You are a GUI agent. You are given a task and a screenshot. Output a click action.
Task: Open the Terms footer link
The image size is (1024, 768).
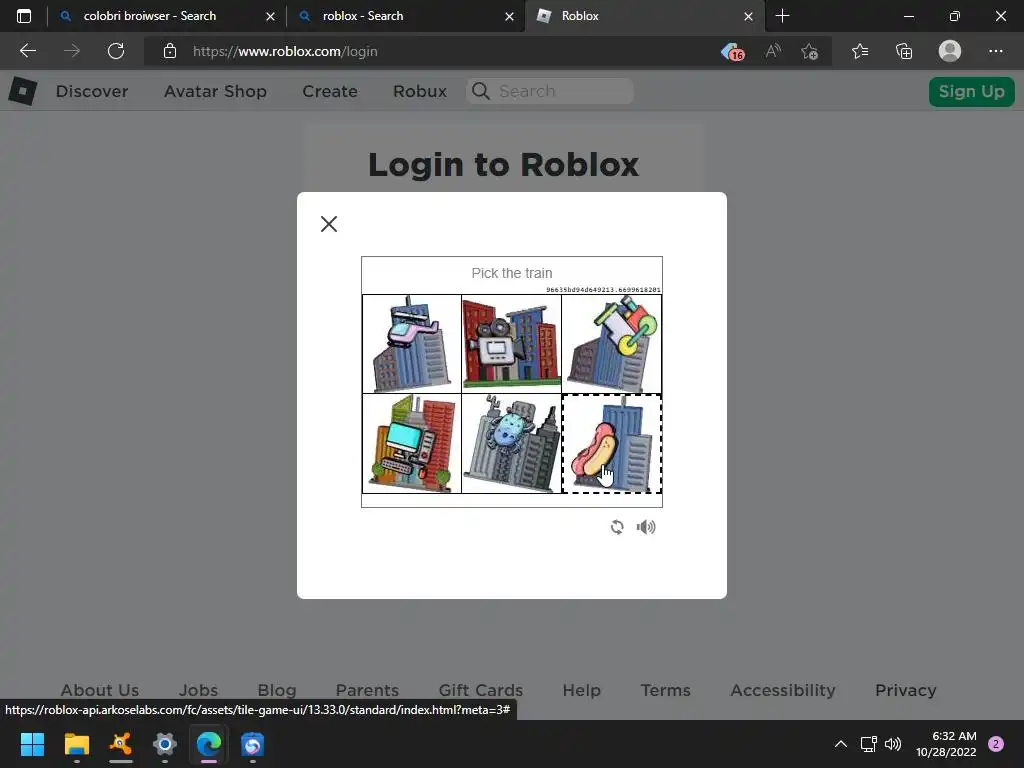665,690
